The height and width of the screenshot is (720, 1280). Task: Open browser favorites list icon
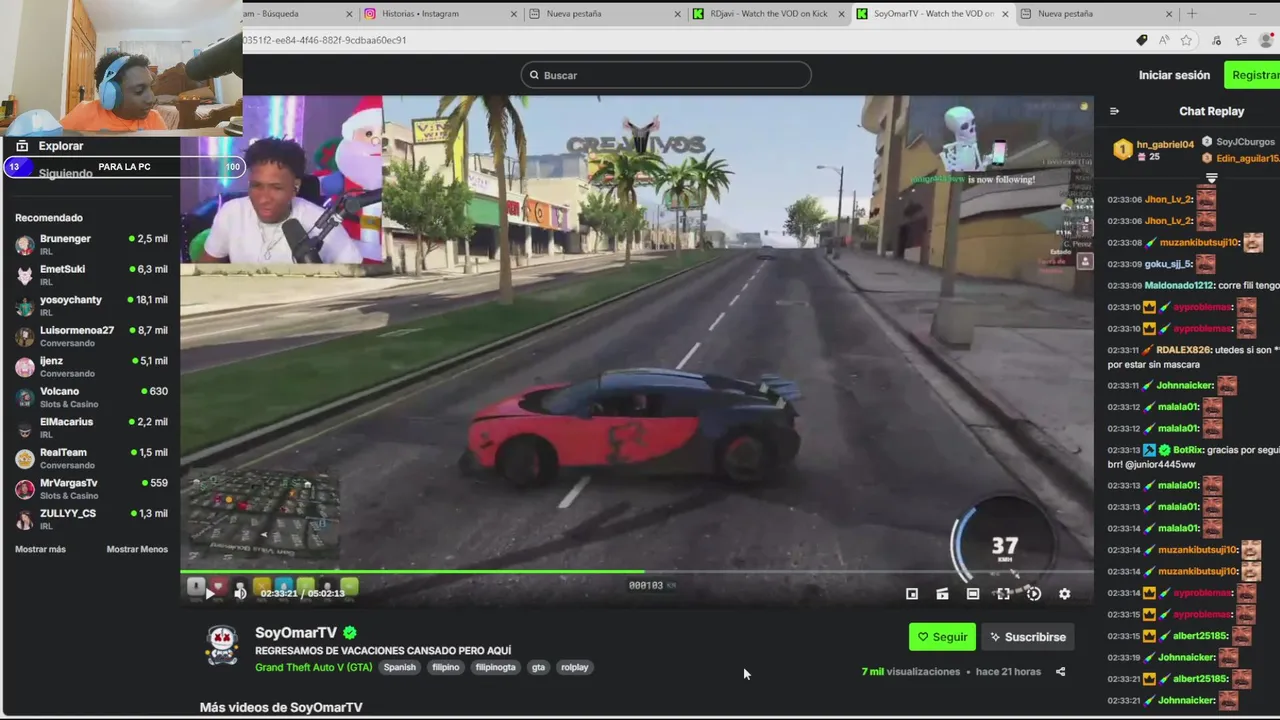[1241, 40]
